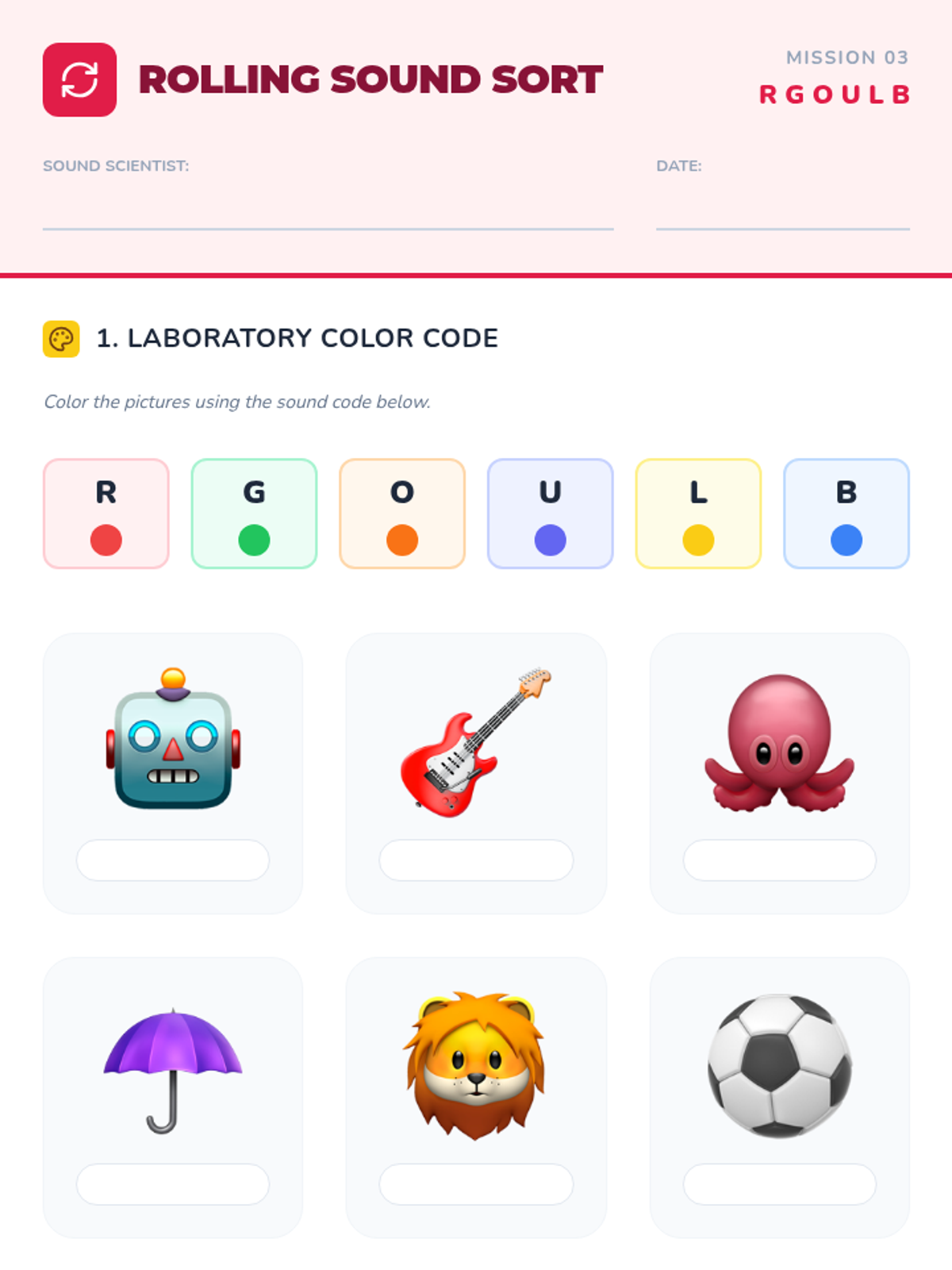Pick the red R color card
This screenshot has width=952, height=1270.
[x=106, y=514]
